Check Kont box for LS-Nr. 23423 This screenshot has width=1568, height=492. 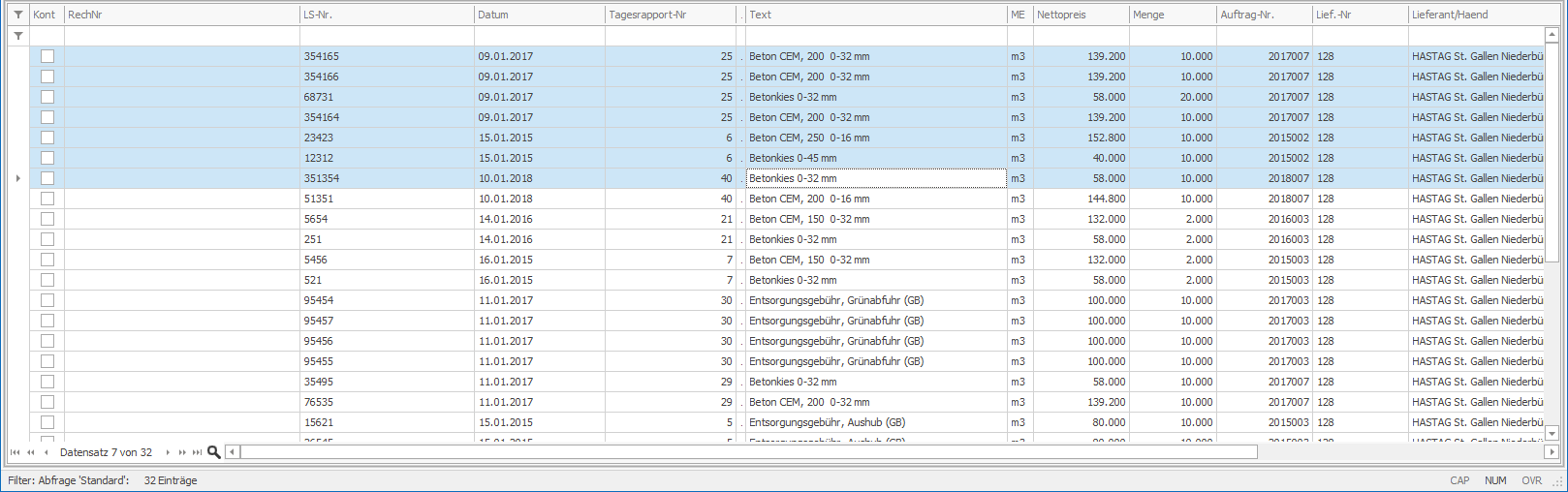coord(47,138)
